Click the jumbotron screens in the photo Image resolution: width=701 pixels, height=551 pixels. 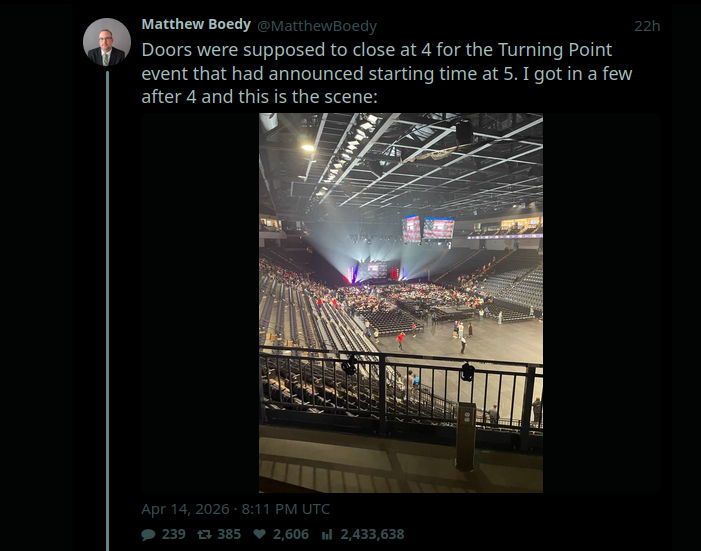(427, 228)
